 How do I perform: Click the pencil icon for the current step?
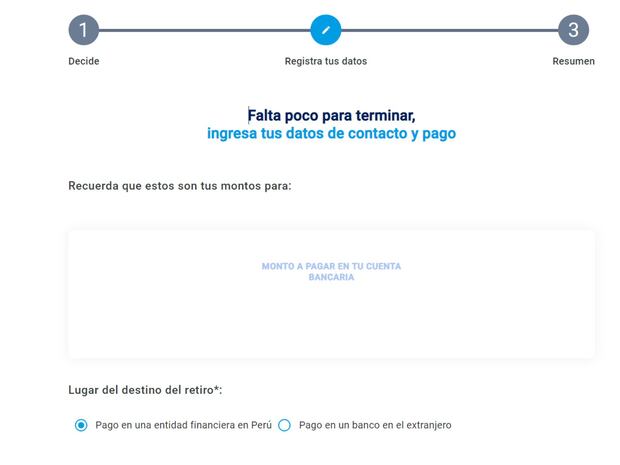click(x=326, y=30)
